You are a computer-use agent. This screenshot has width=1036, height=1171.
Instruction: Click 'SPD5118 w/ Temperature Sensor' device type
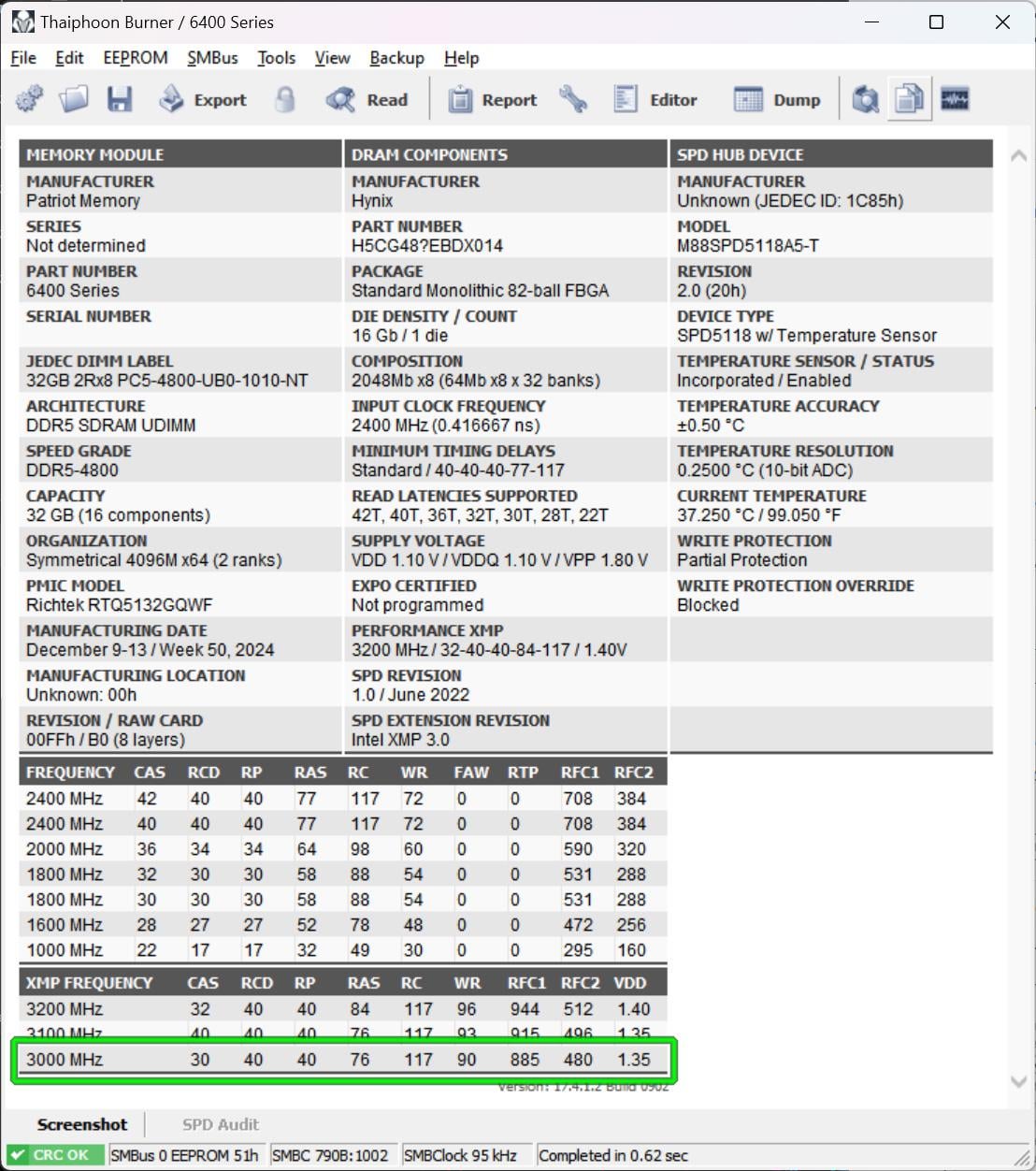point(807,336)
